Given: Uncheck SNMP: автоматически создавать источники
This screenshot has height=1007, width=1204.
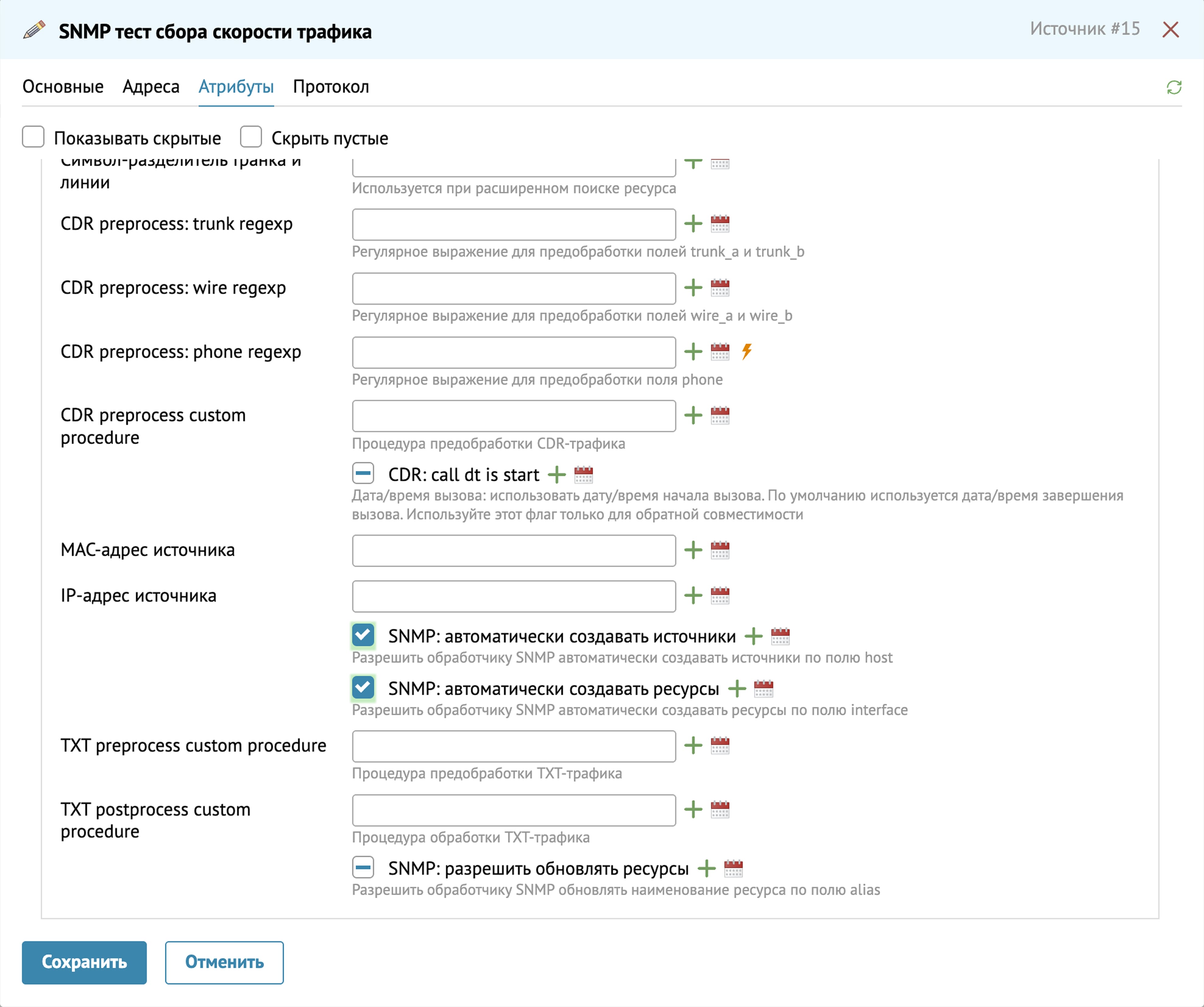Looking at the screenshot, I should coord(363,635).
